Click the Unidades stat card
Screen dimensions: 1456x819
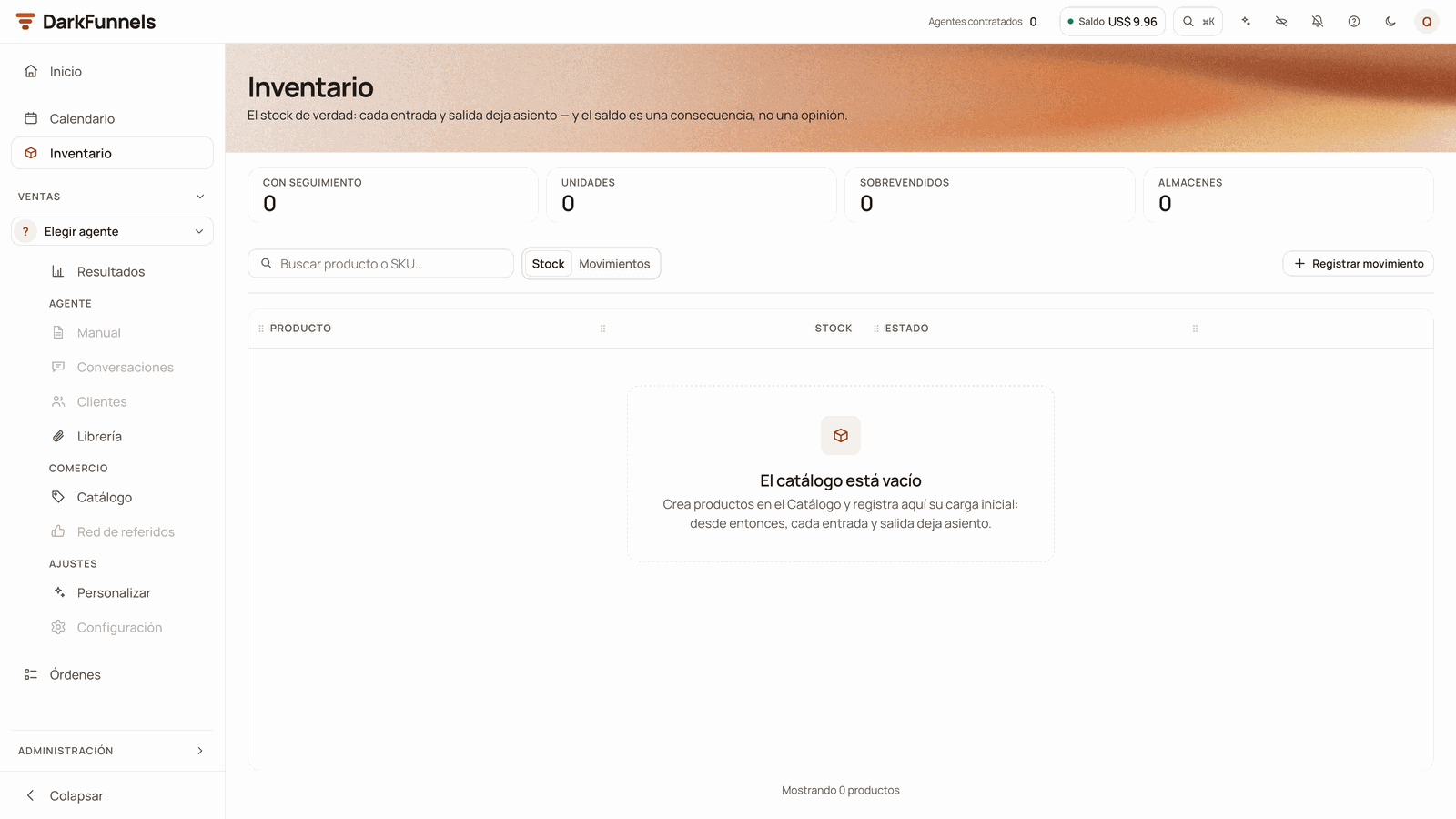point(692,195)
